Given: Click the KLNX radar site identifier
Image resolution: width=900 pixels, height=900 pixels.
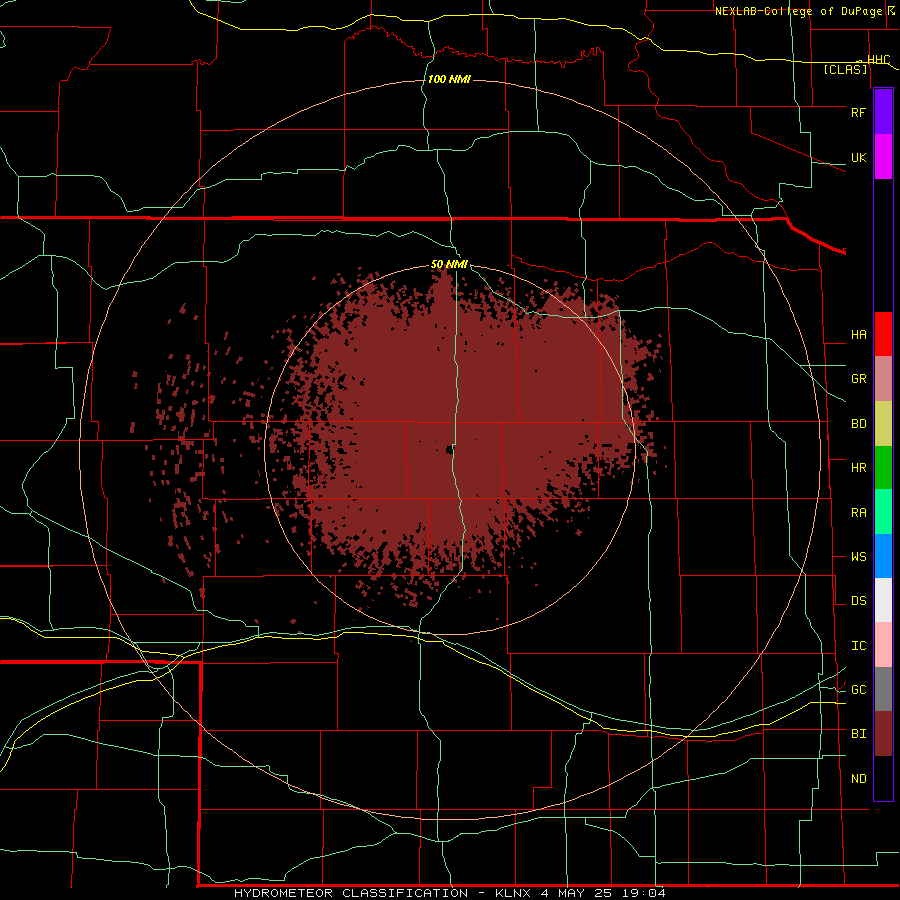Looking at the screenshot, I should [513, 893].
